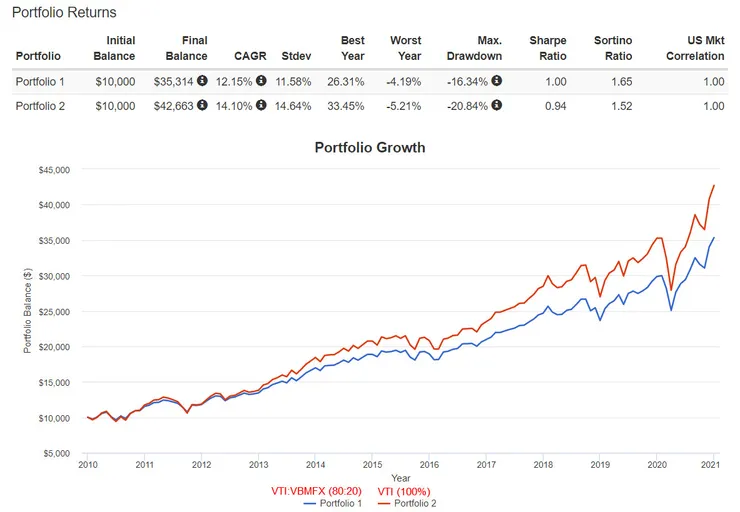Open info icon next to 12.15% CAGR

click(261, 81)
